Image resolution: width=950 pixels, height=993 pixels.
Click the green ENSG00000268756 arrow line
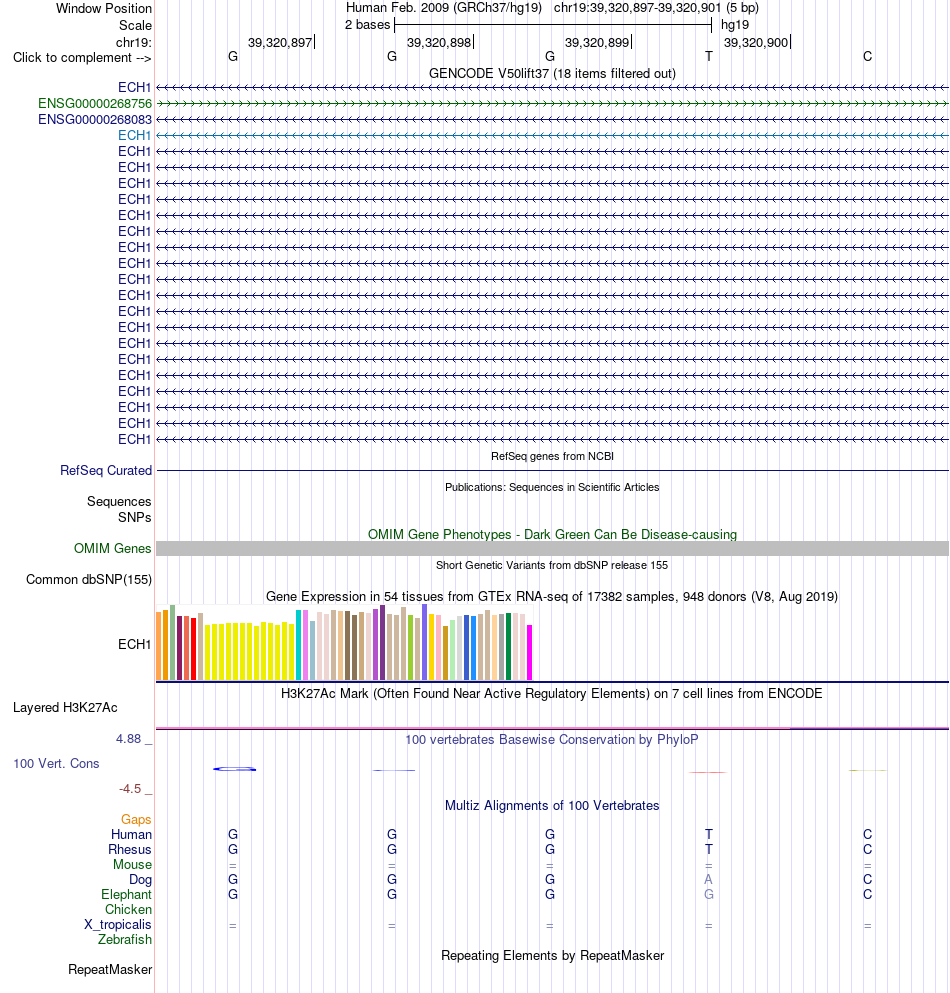coord(552,103)
